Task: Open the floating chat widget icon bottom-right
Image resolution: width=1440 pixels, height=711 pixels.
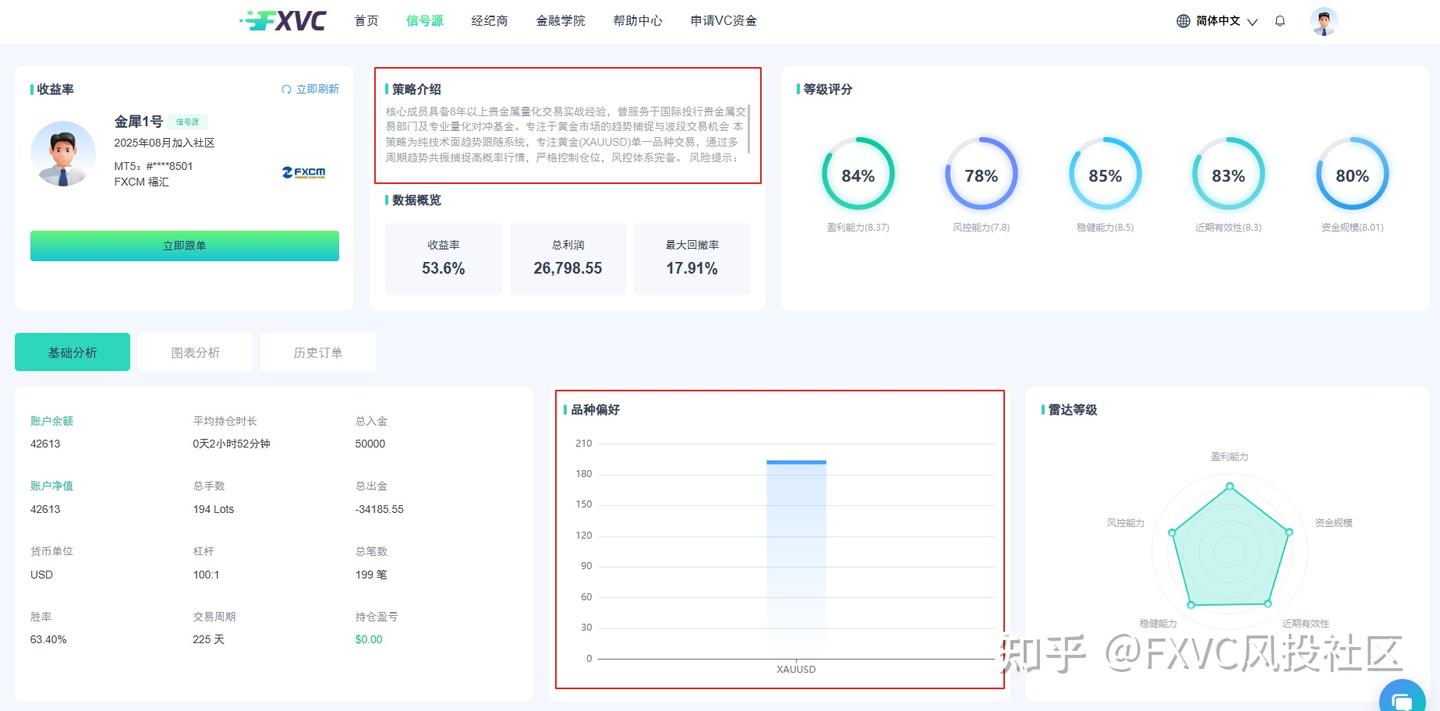Action: click(x=1402, y=696)
